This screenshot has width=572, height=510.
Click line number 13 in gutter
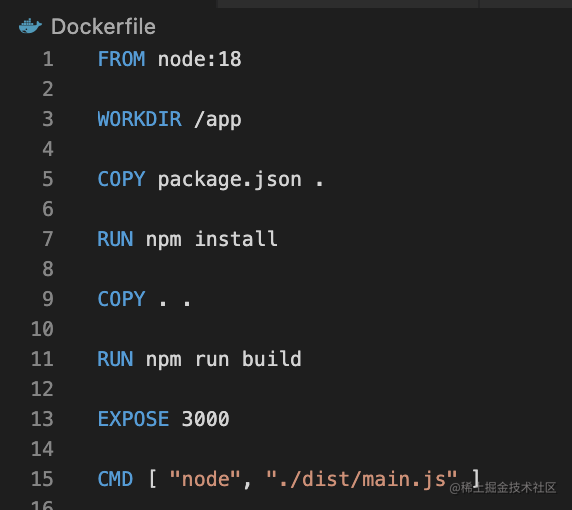pos(42,419)
